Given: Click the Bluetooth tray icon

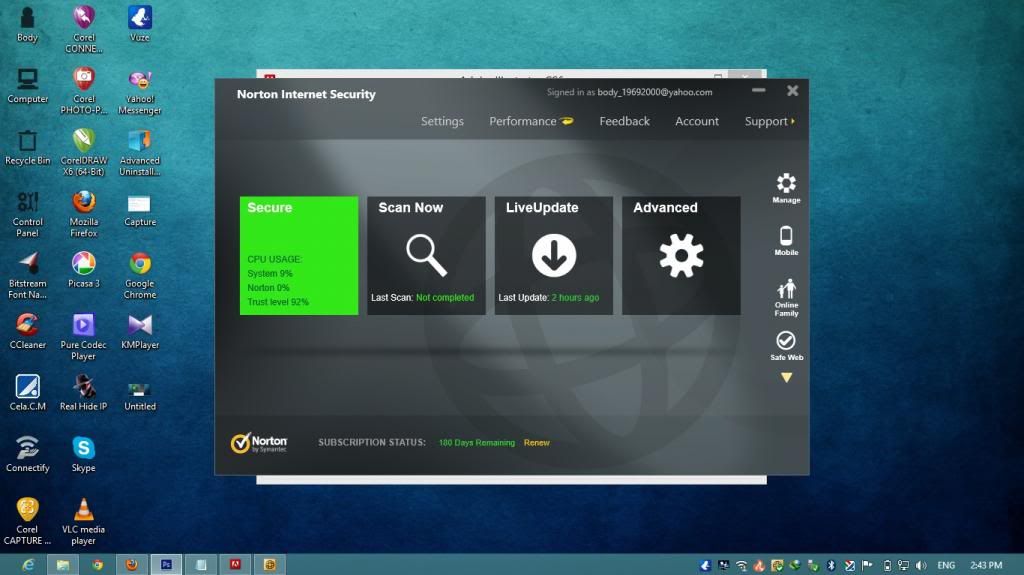Looking at the screenshot, I should click(831, 565).
